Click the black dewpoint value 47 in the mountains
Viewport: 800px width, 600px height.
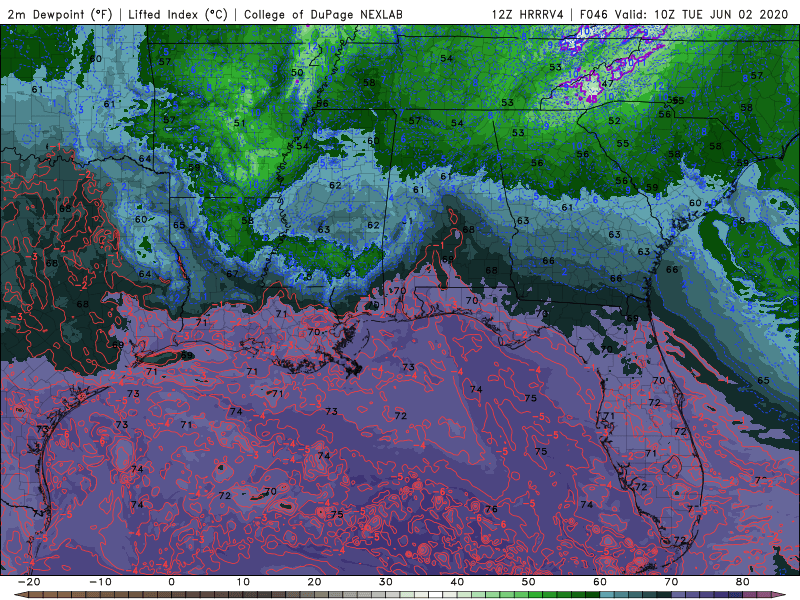pyautogui.click(x=607, y=84)
